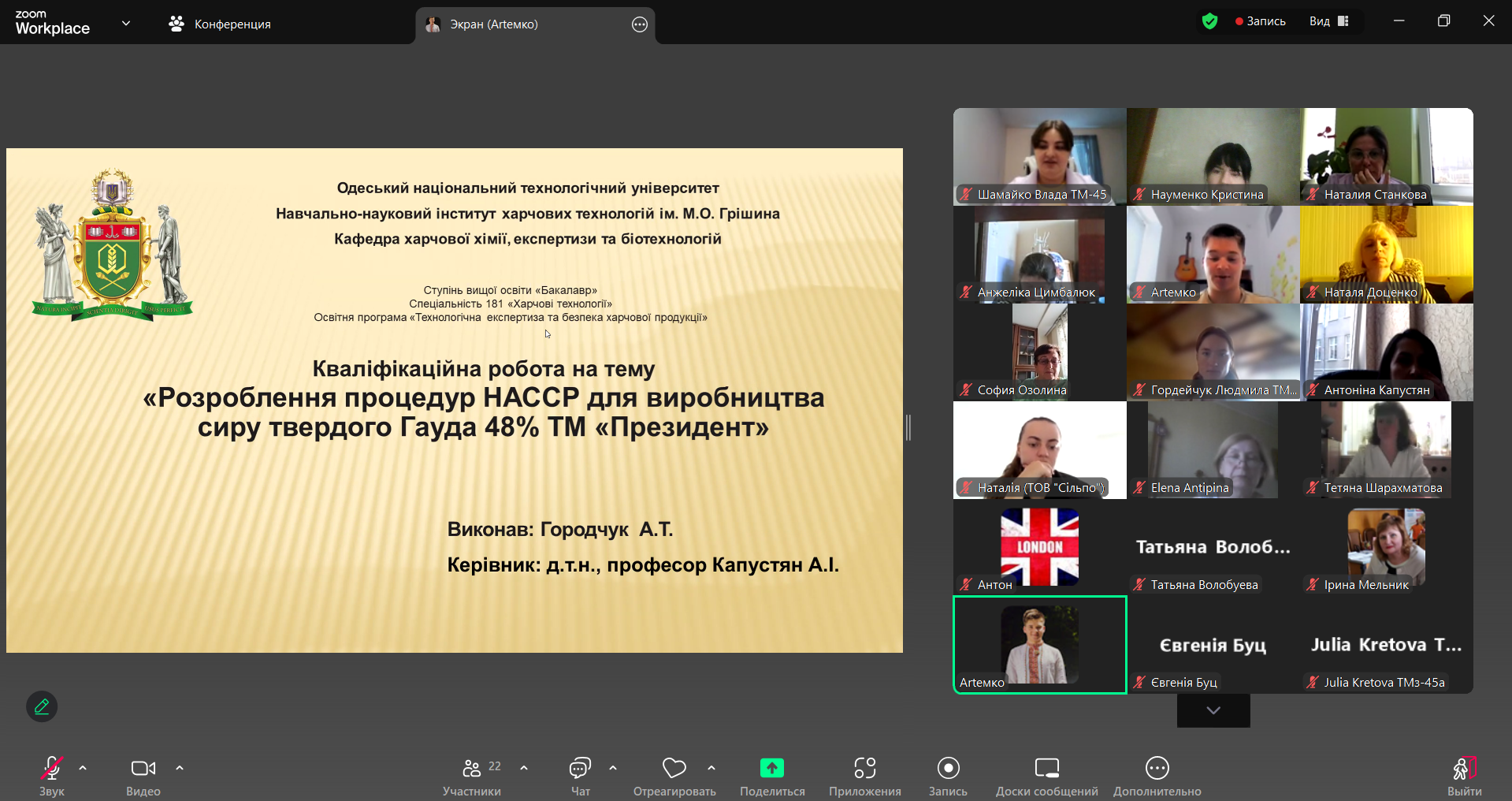Select Ірина Мельник video tile
Screen dimensions: 1512x801
1387,547
